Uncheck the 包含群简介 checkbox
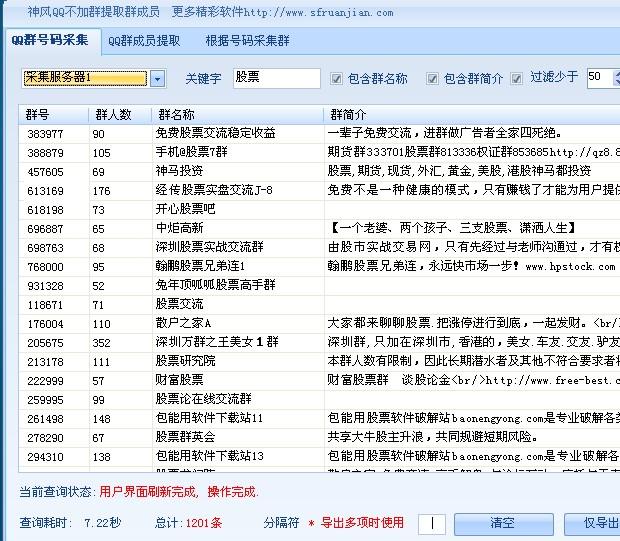 point(432,79)
